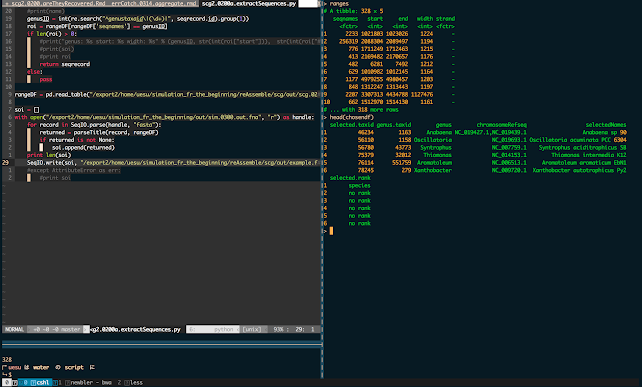Click the extractSequences.py filename in the status line

click(135, 329)
